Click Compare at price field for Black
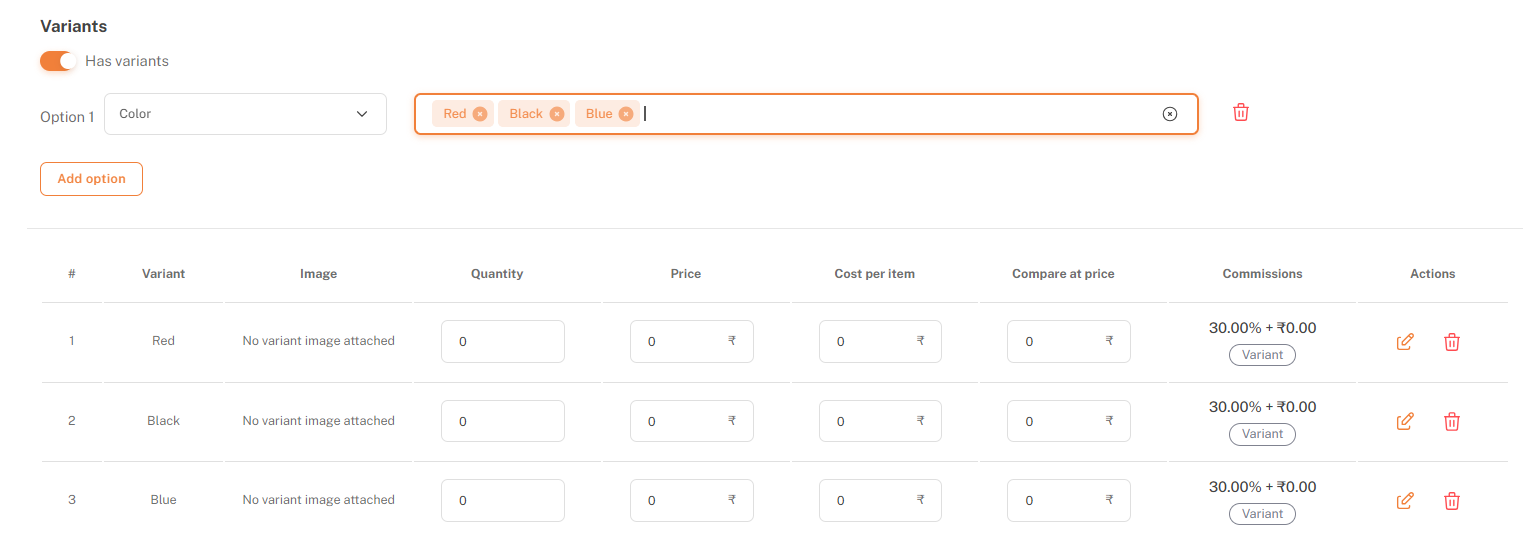The height and width of the screenshot is (548, 1532). tap(1069, 421)
